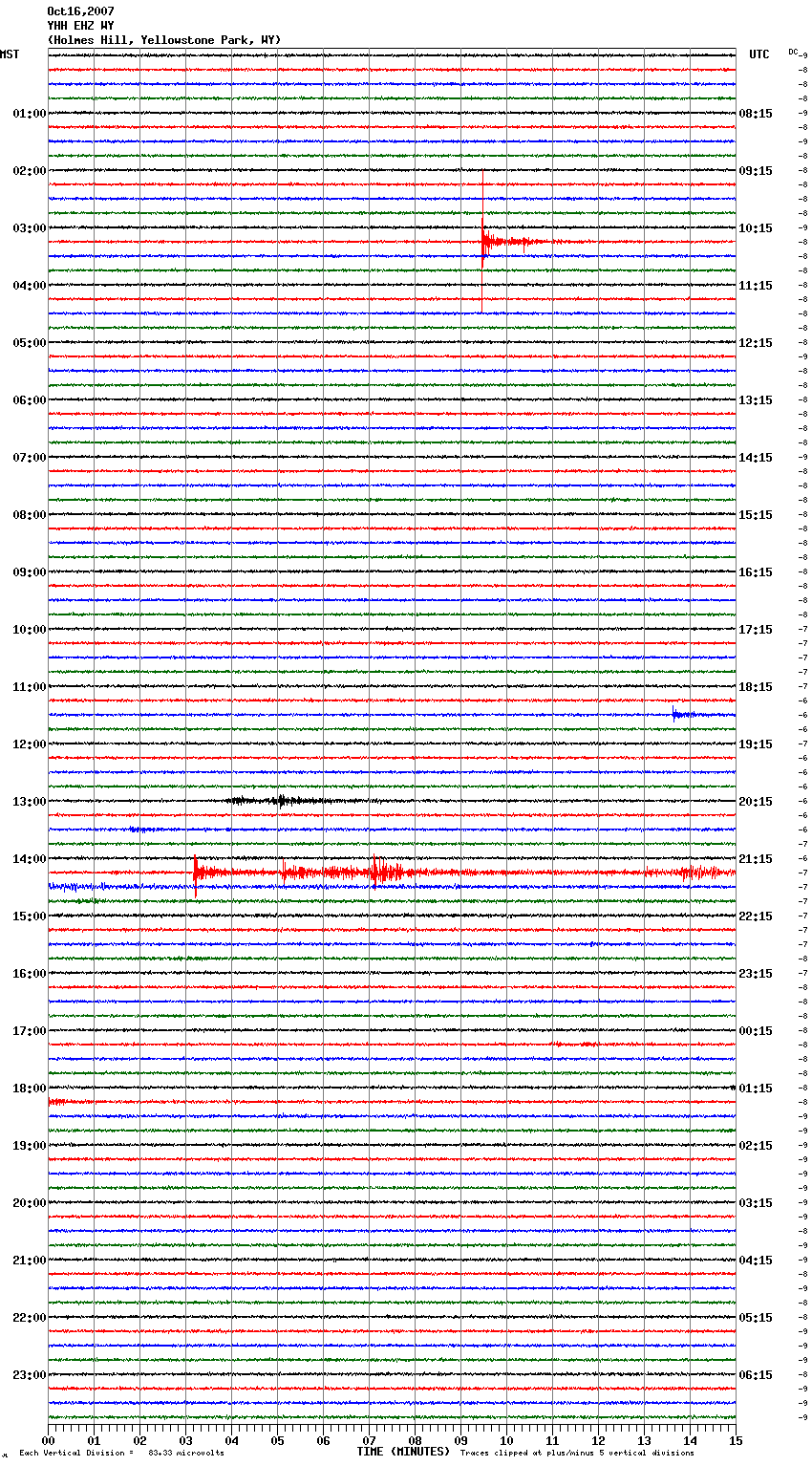812x1466 pixels.
Task: Click the 04:15 UTC time label
Action: point(756,1261)
